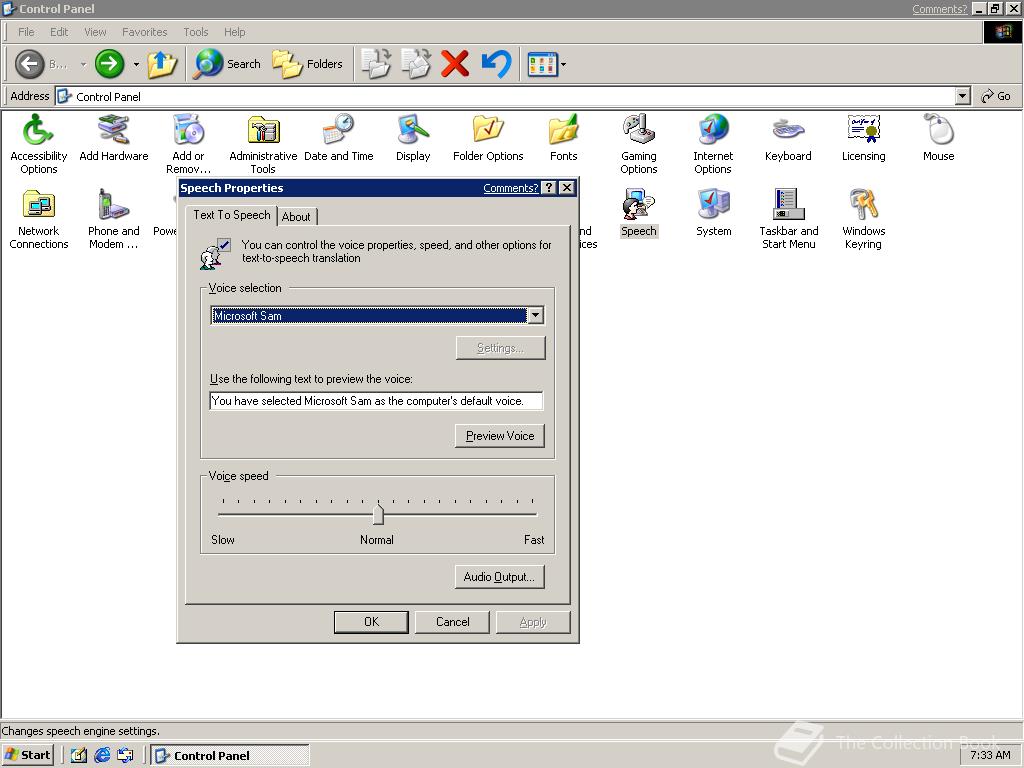Open the Start menu
This screenshot has height=768, width=1024.
coord(27,755)
